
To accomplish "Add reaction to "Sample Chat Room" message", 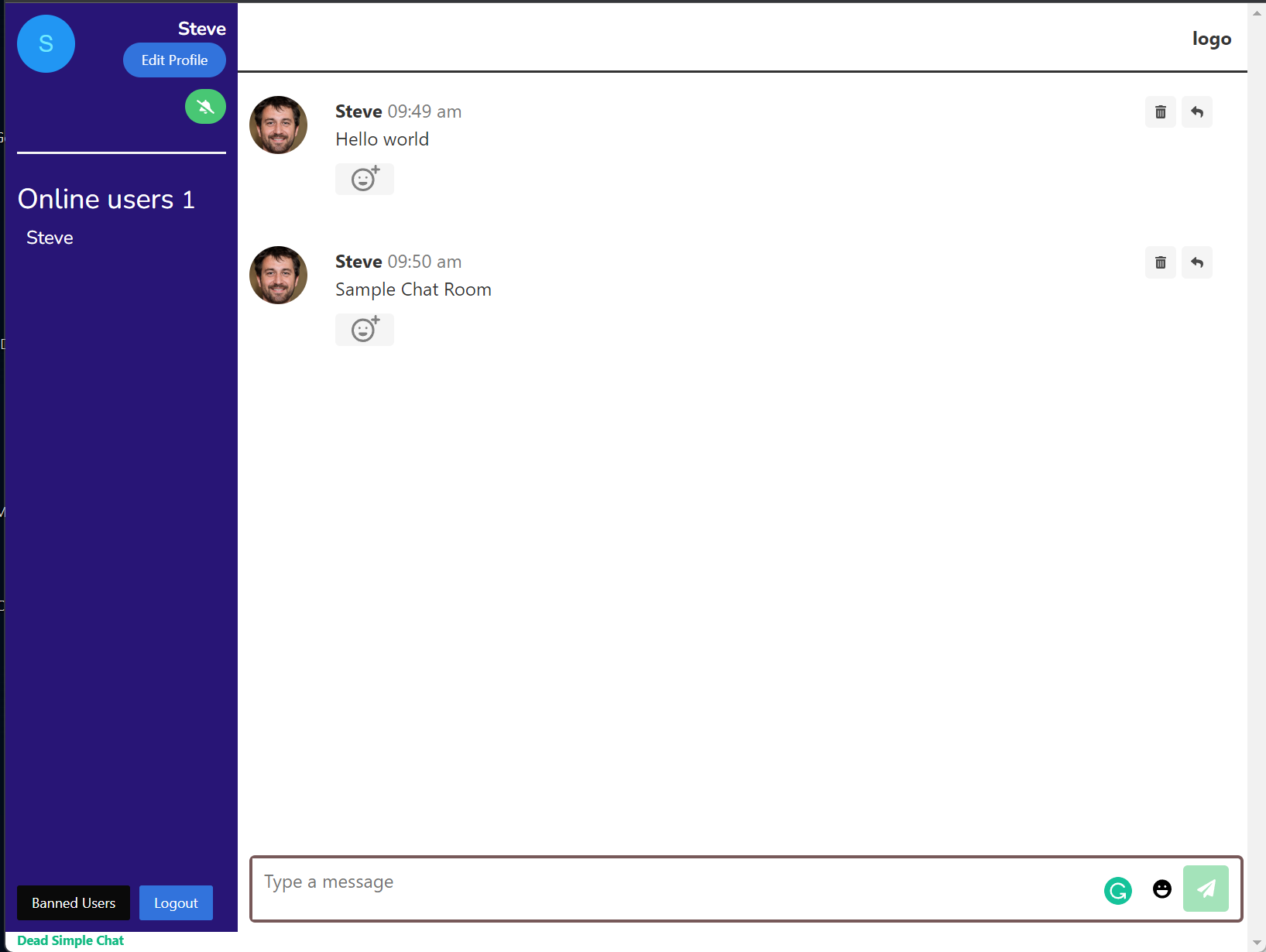I will [364, 330].
